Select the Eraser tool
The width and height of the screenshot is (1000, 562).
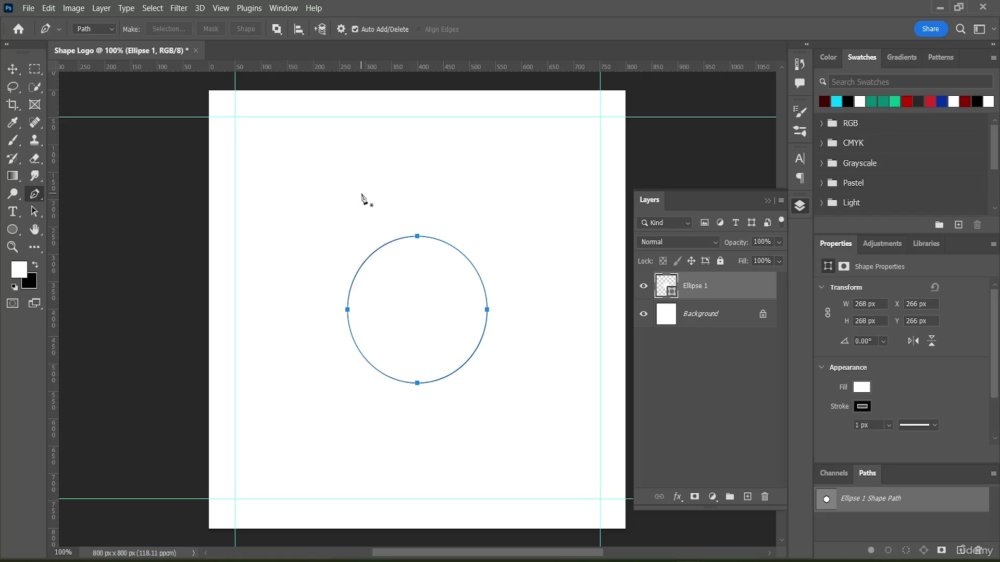[x=34, y=158]
